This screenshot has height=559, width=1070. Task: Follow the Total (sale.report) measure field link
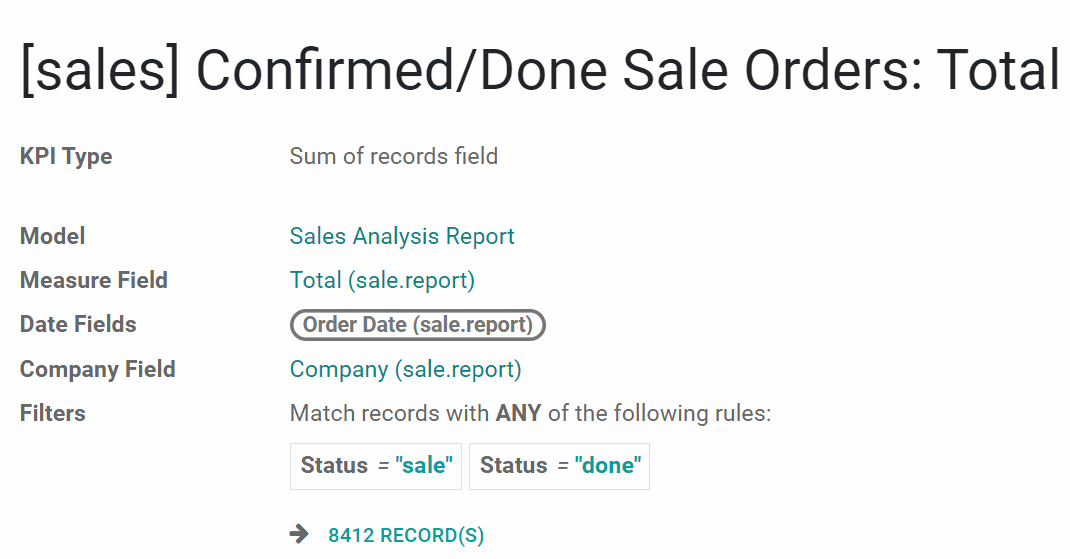point(382,280)
